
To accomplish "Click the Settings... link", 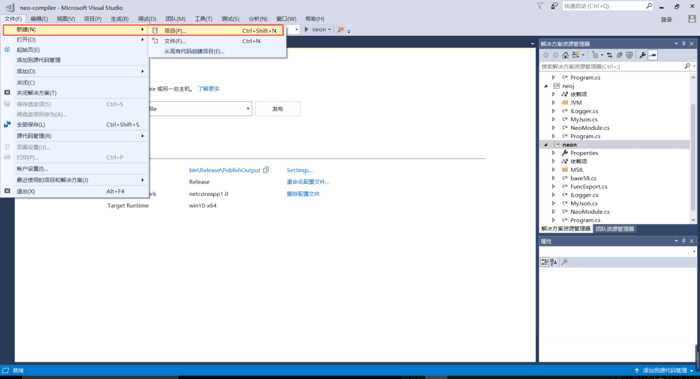I will pos(300,170).
